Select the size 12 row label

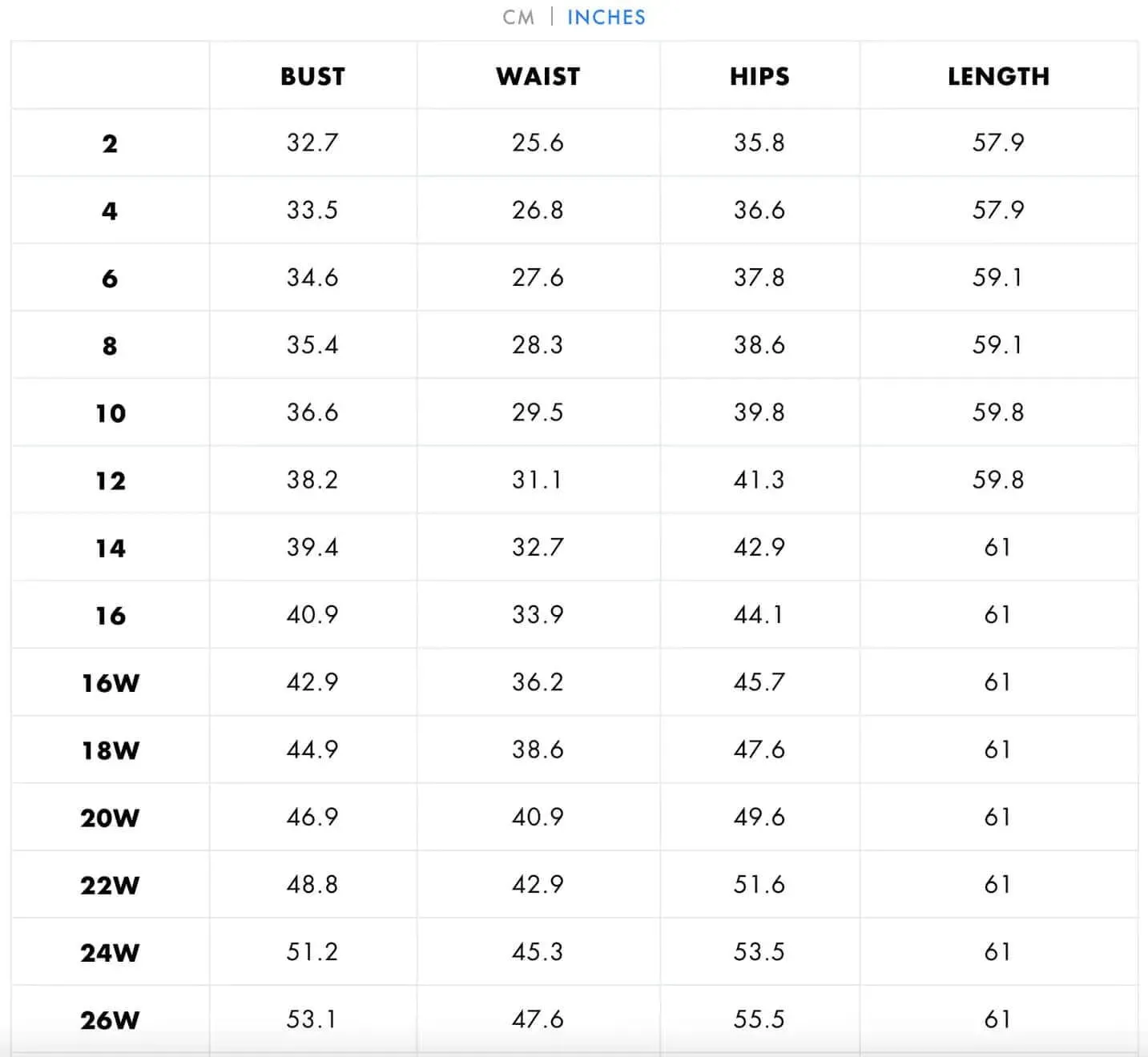(x=111, y=480)
